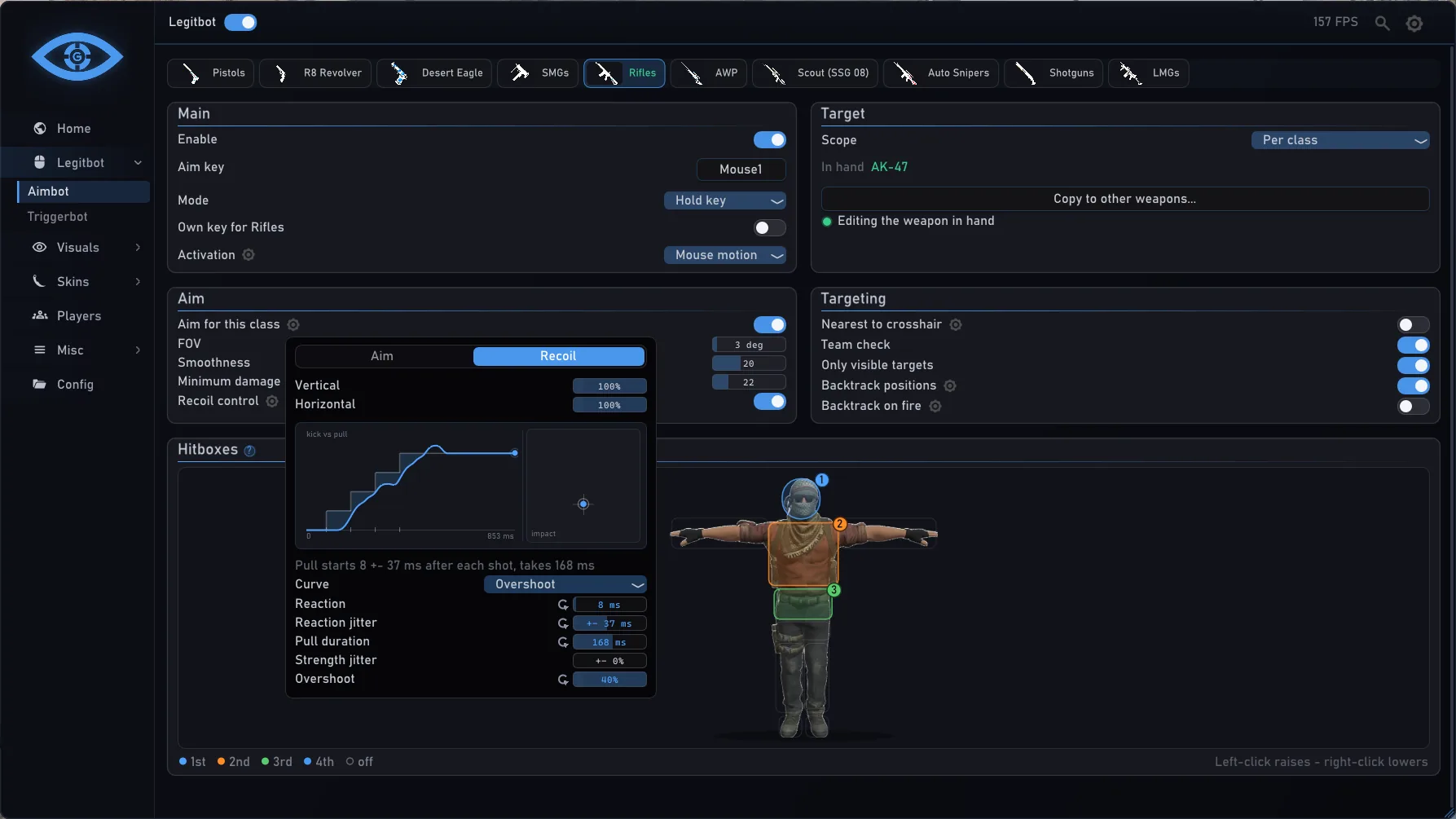Click the Mouse1 aim key button
The width and height of the screenshot is (1456, 819).
coord(741,170)
